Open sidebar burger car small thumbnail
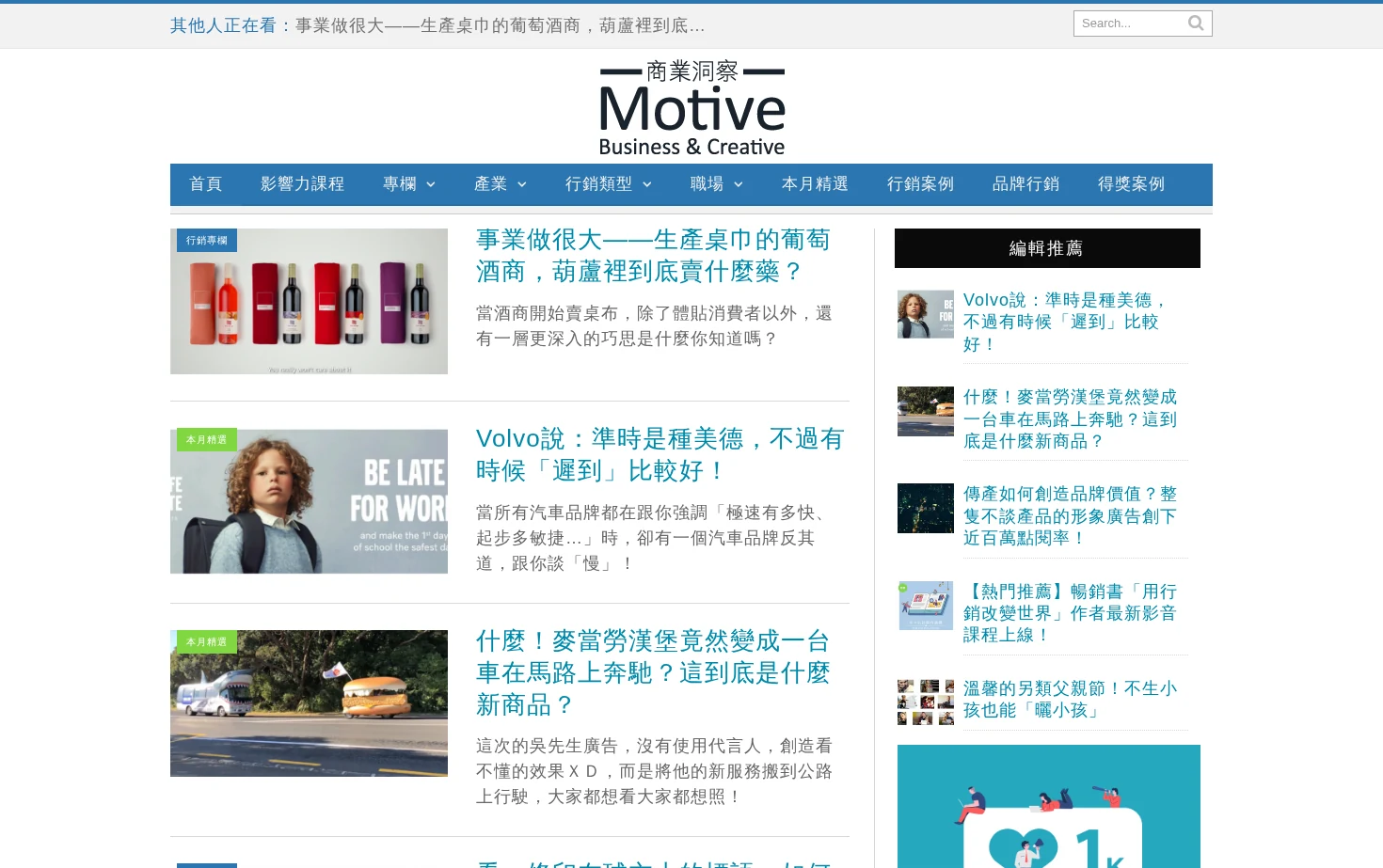The width and height of the screenshot is (1383, 868). click(x=926, y=411)
